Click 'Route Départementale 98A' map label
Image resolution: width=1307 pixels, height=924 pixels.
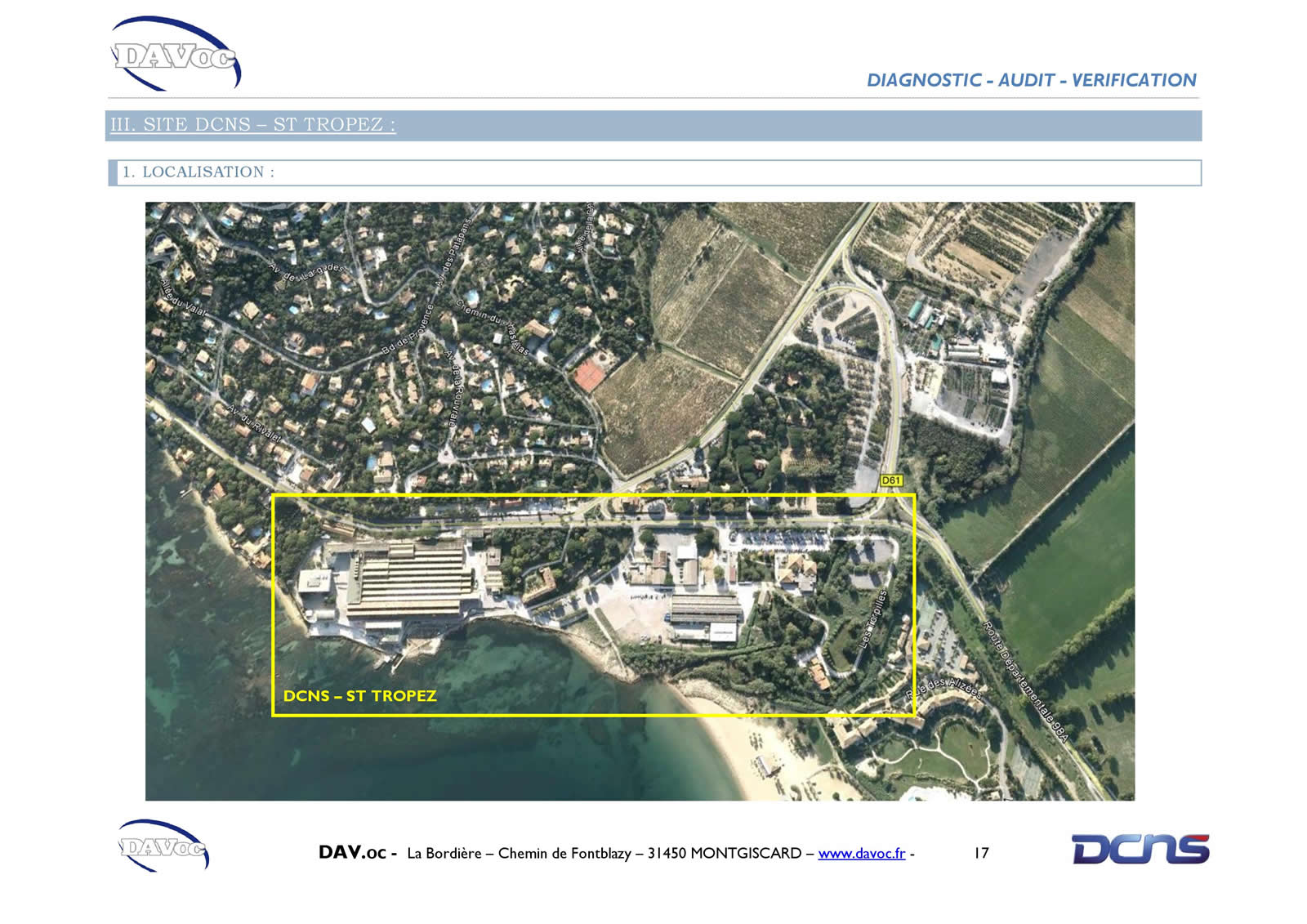(1024, 682)
